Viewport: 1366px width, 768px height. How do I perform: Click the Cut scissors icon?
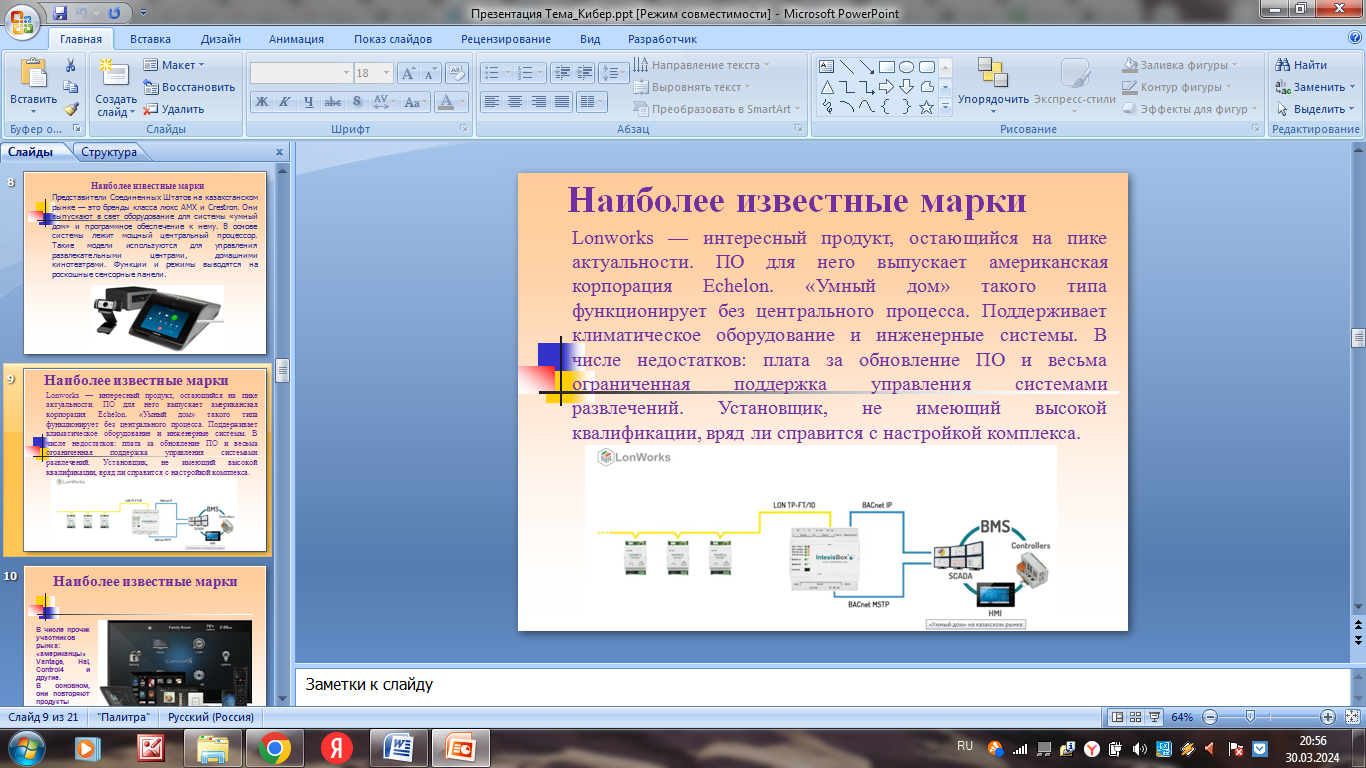71,65
